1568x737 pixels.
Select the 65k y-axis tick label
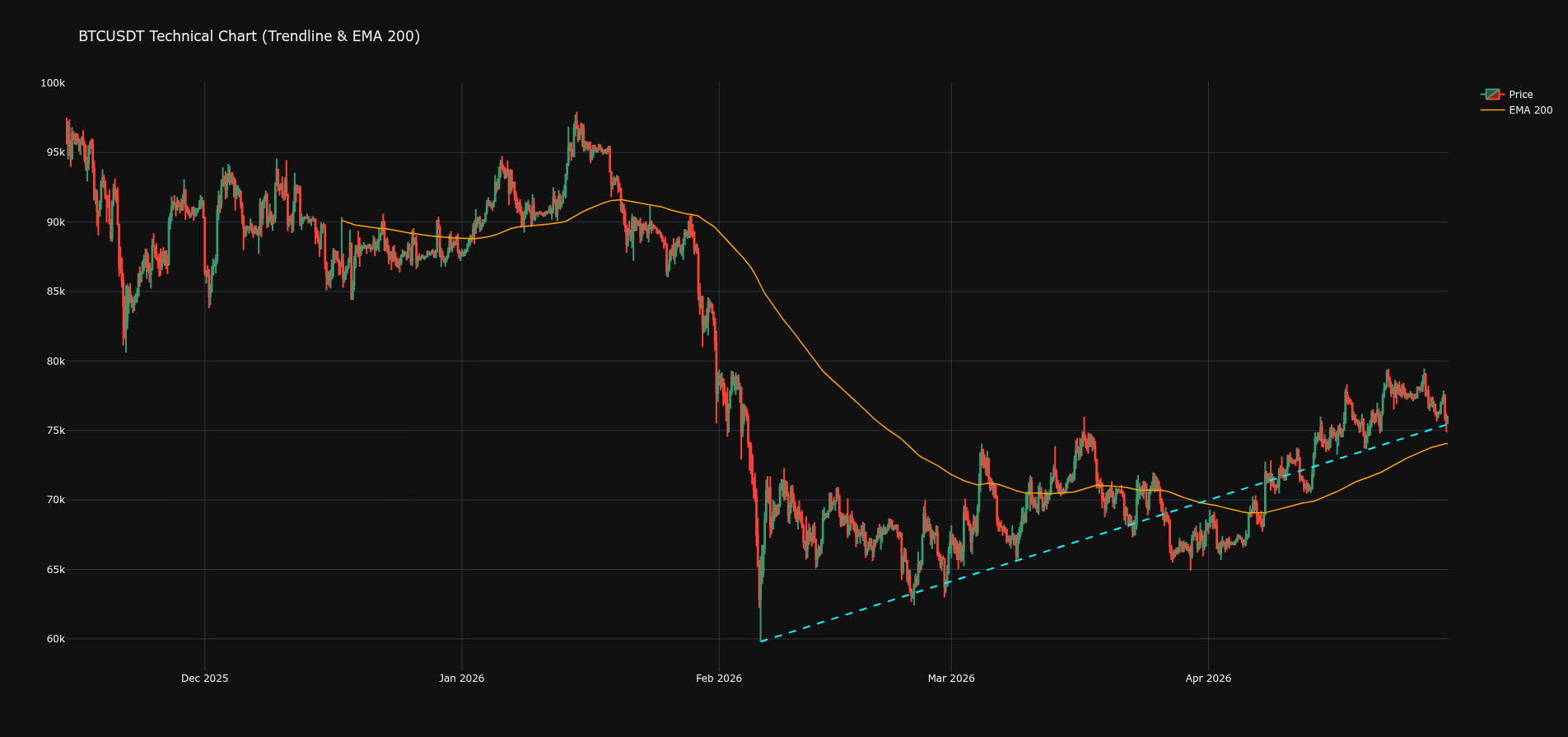tap(54, 570)
